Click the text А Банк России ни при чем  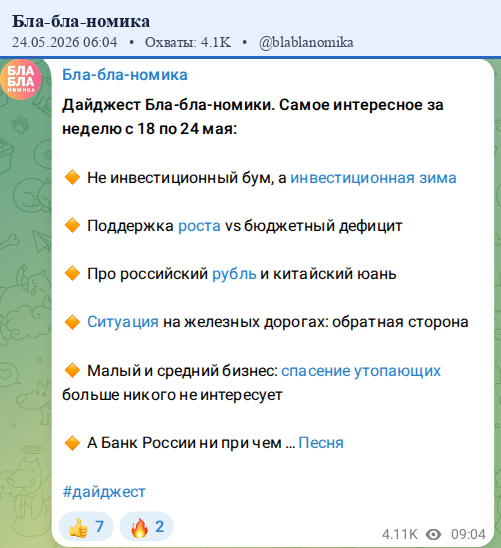tap(184, 443)
